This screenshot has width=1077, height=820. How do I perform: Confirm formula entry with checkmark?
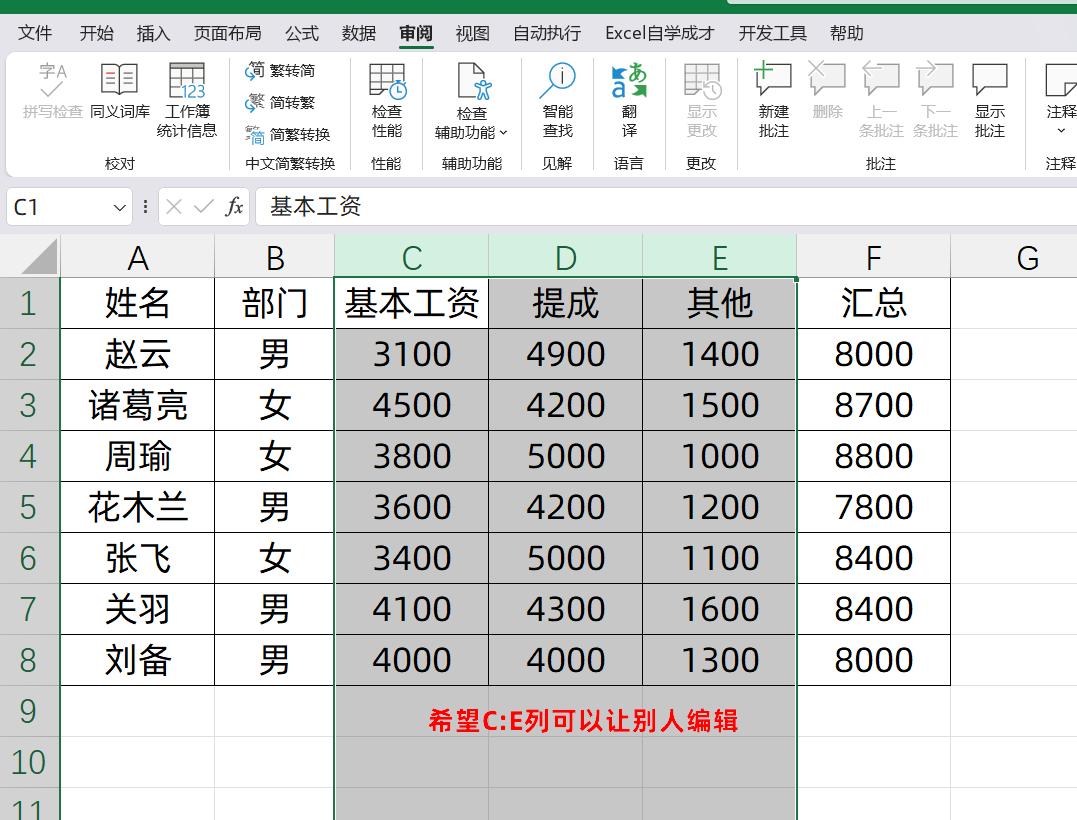204,207
